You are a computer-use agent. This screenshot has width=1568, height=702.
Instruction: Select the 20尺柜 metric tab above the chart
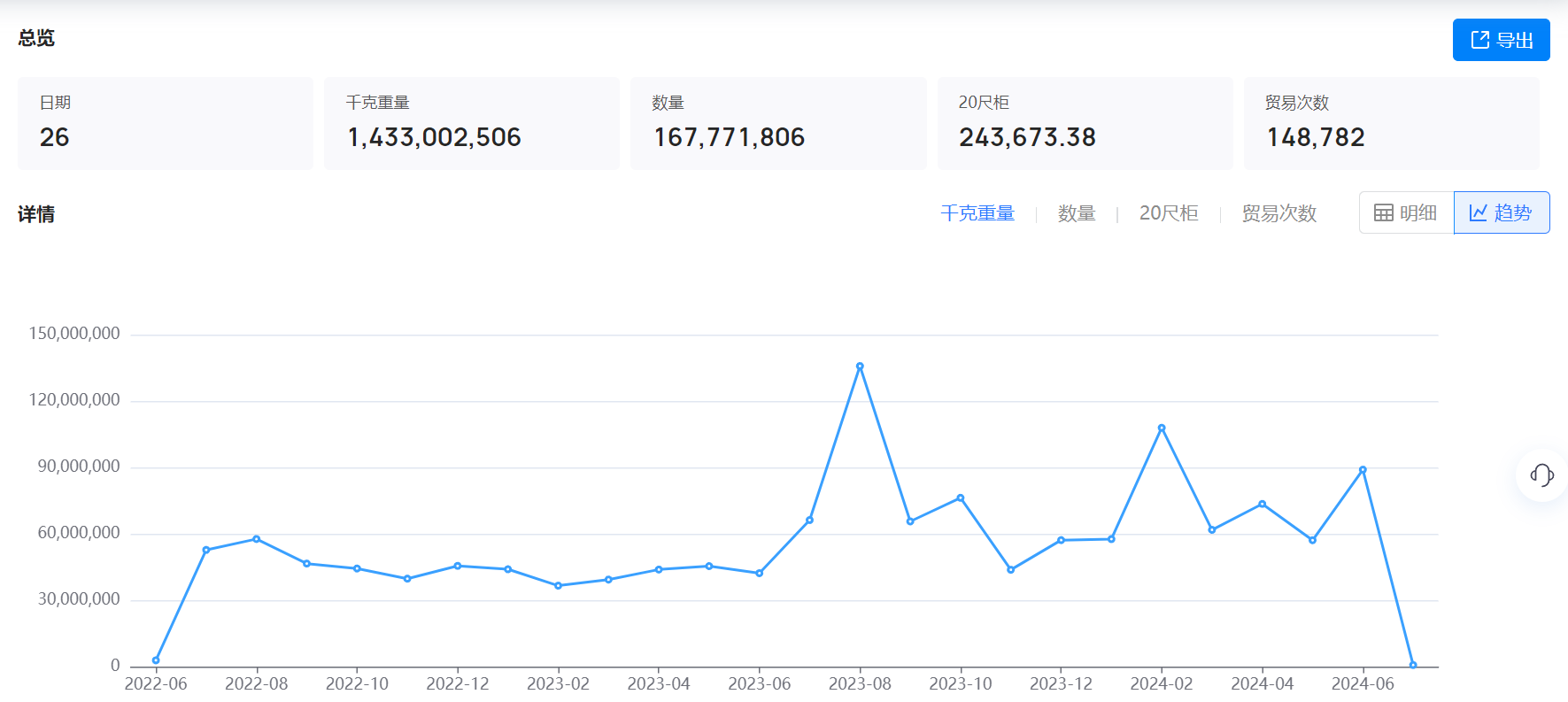1169,213
